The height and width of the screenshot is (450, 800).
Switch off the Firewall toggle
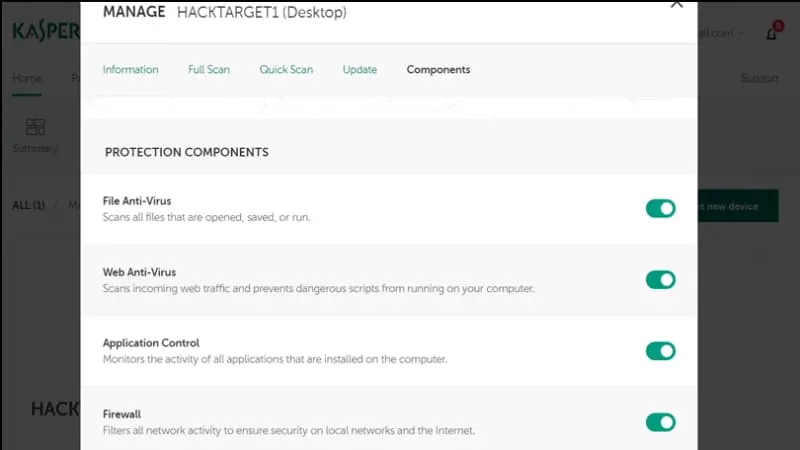pos(661,422)
